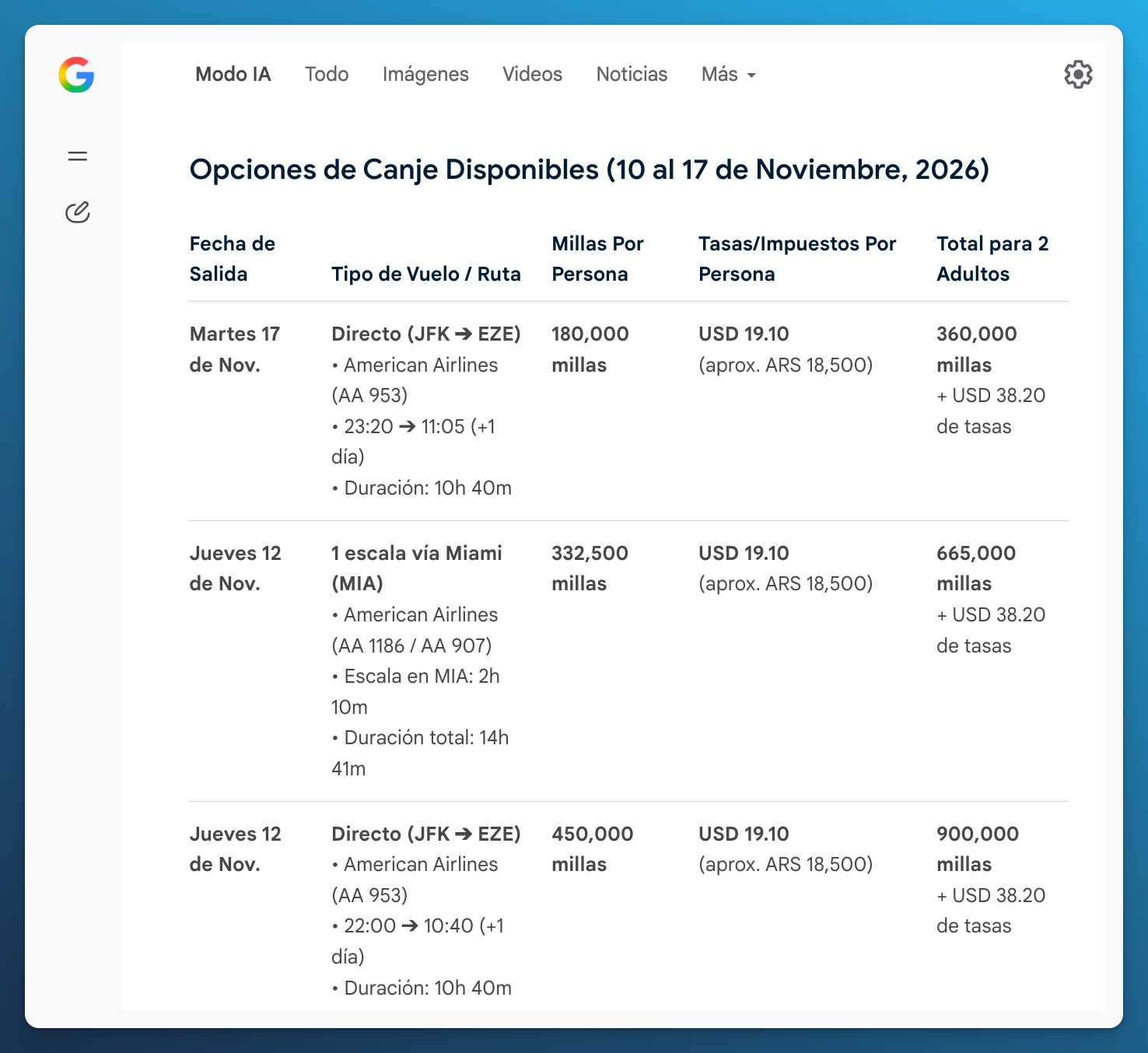Click the Total para 2 Adultos header
Viewport: 1148px width, 1053px height.
tap(992, 259)
